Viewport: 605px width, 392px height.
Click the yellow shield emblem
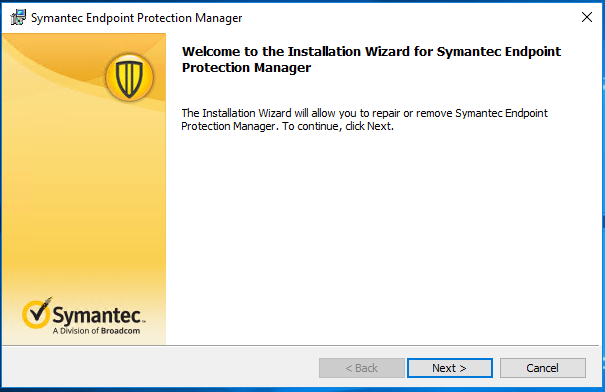130,77
